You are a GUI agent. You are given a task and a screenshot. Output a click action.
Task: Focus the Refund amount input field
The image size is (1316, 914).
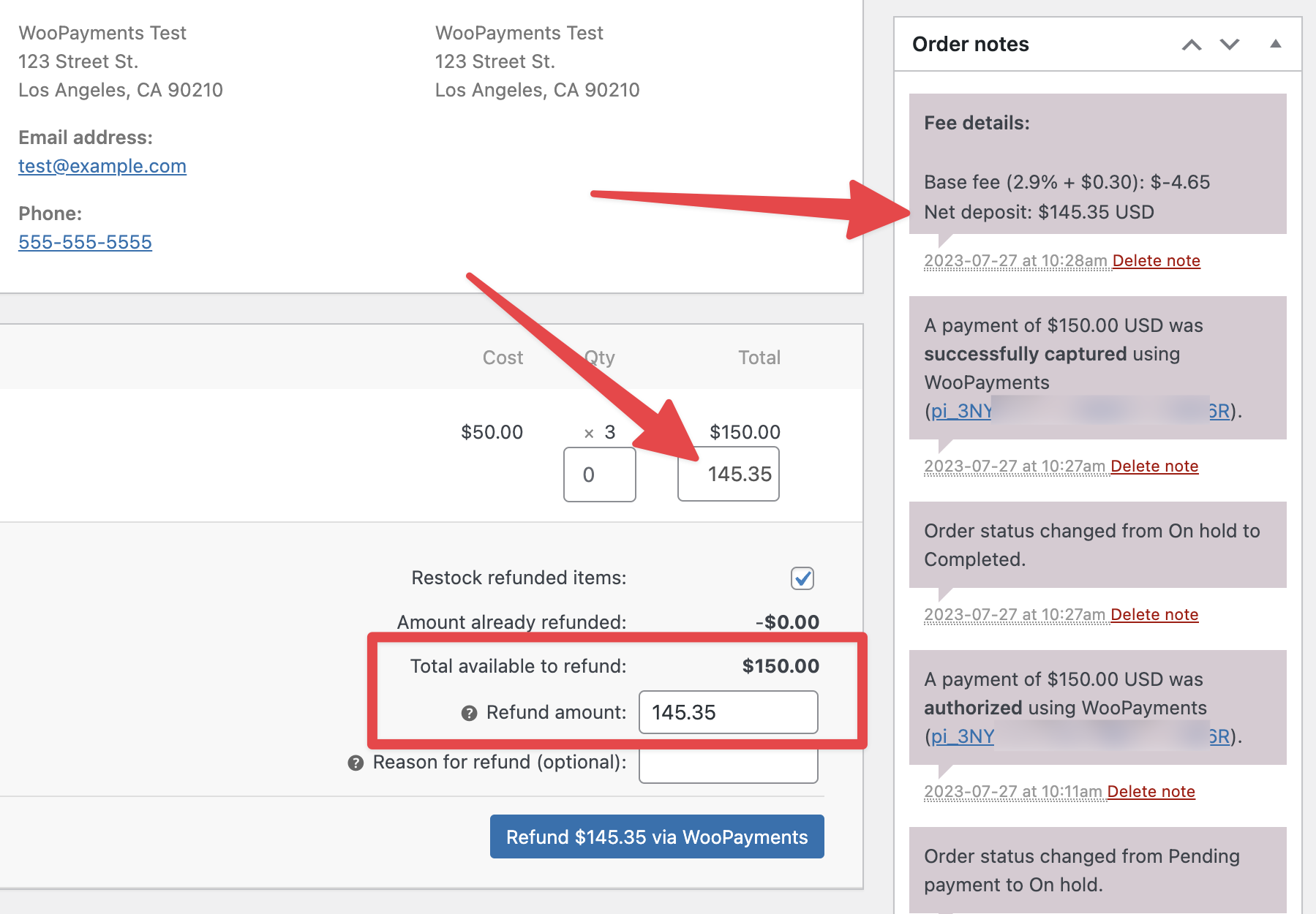(729, 712)
